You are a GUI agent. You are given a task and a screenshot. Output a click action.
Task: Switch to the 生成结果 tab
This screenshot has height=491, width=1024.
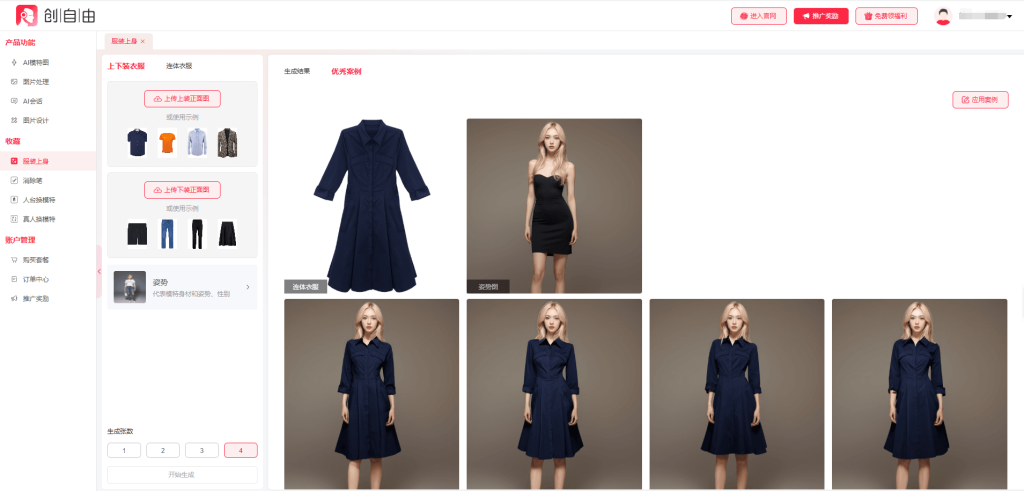pos(297,72)
